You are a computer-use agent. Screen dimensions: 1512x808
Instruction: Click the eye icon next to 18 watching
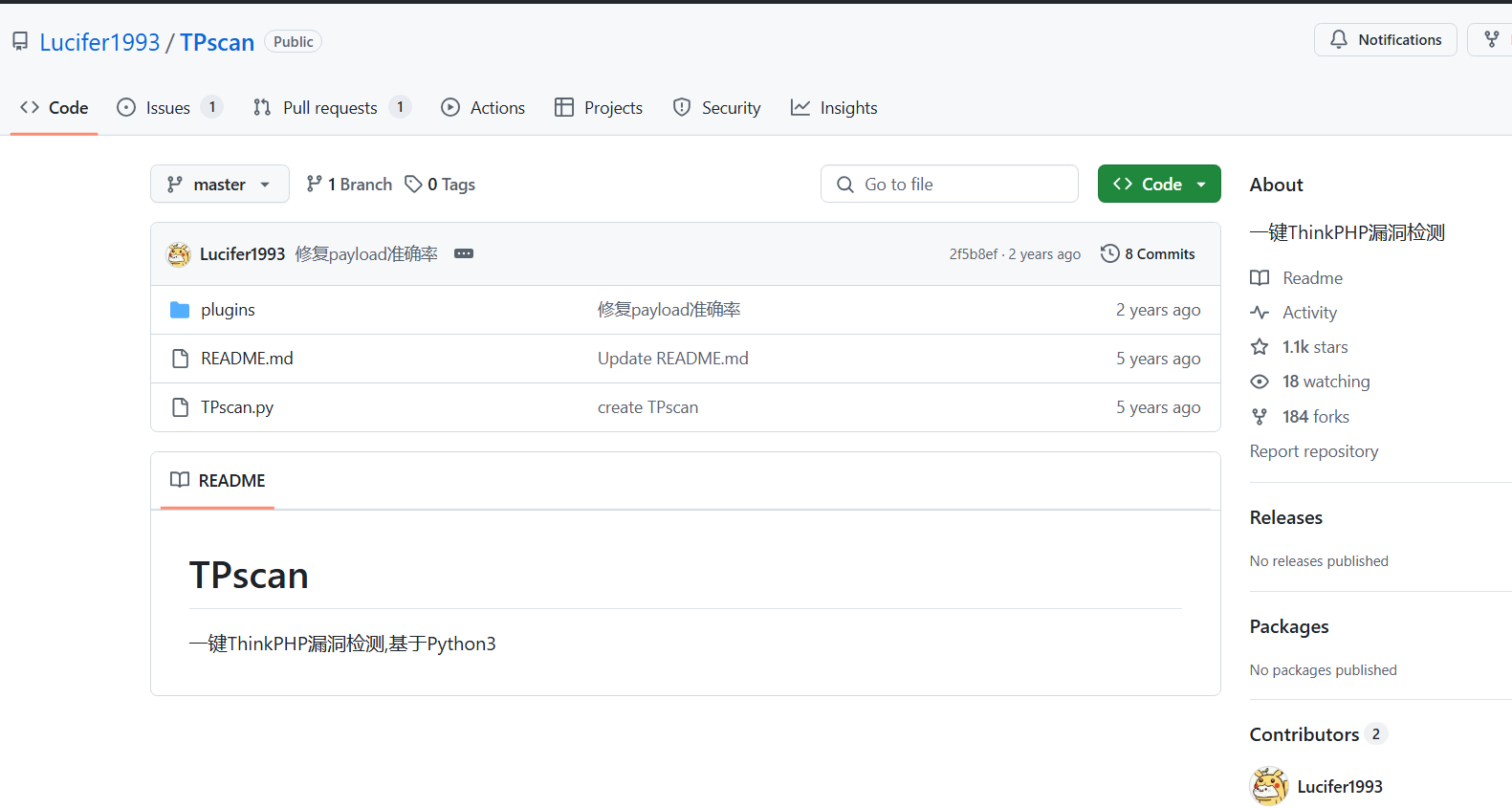(1260, 382)
